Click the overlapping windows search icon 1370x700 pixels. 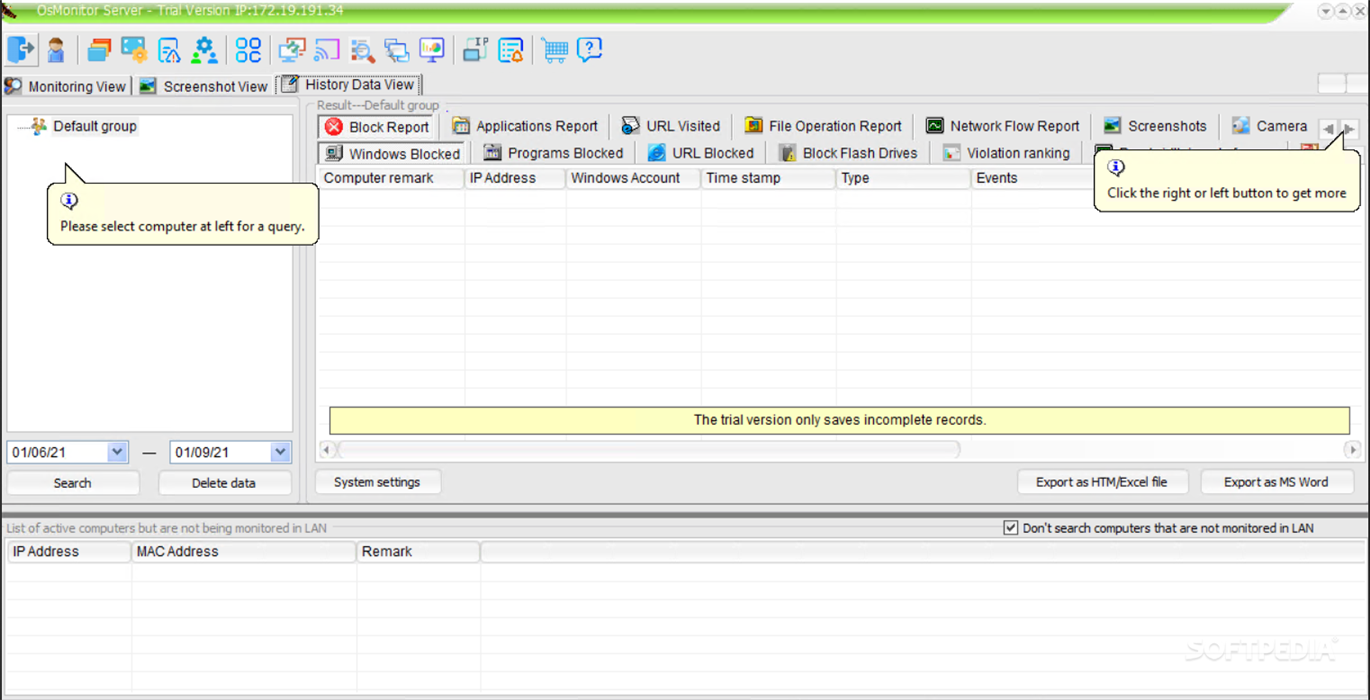(x=397, y=49)
